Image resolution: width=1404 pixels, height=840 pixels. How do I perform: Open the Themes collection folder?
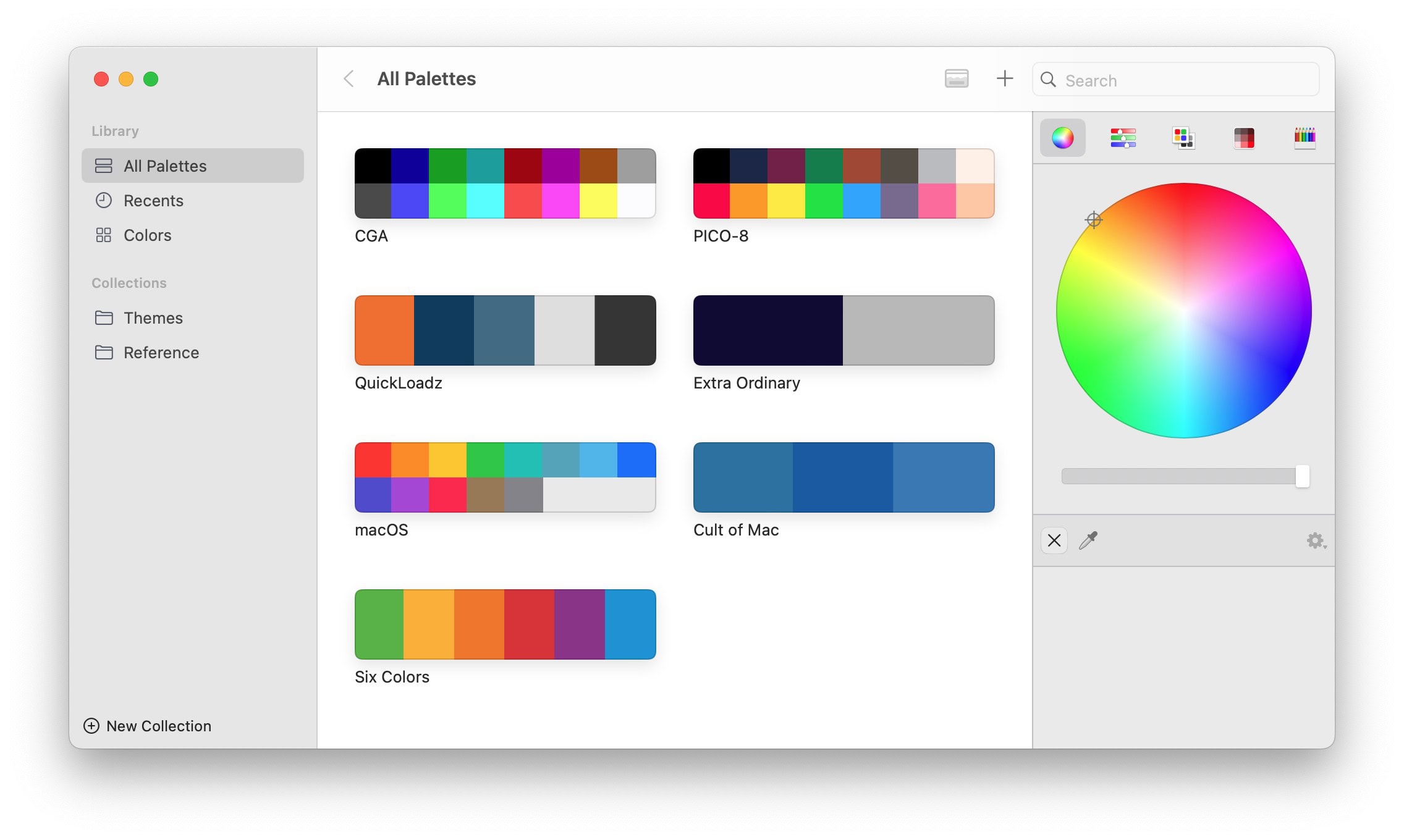click(x=153, y=318)
